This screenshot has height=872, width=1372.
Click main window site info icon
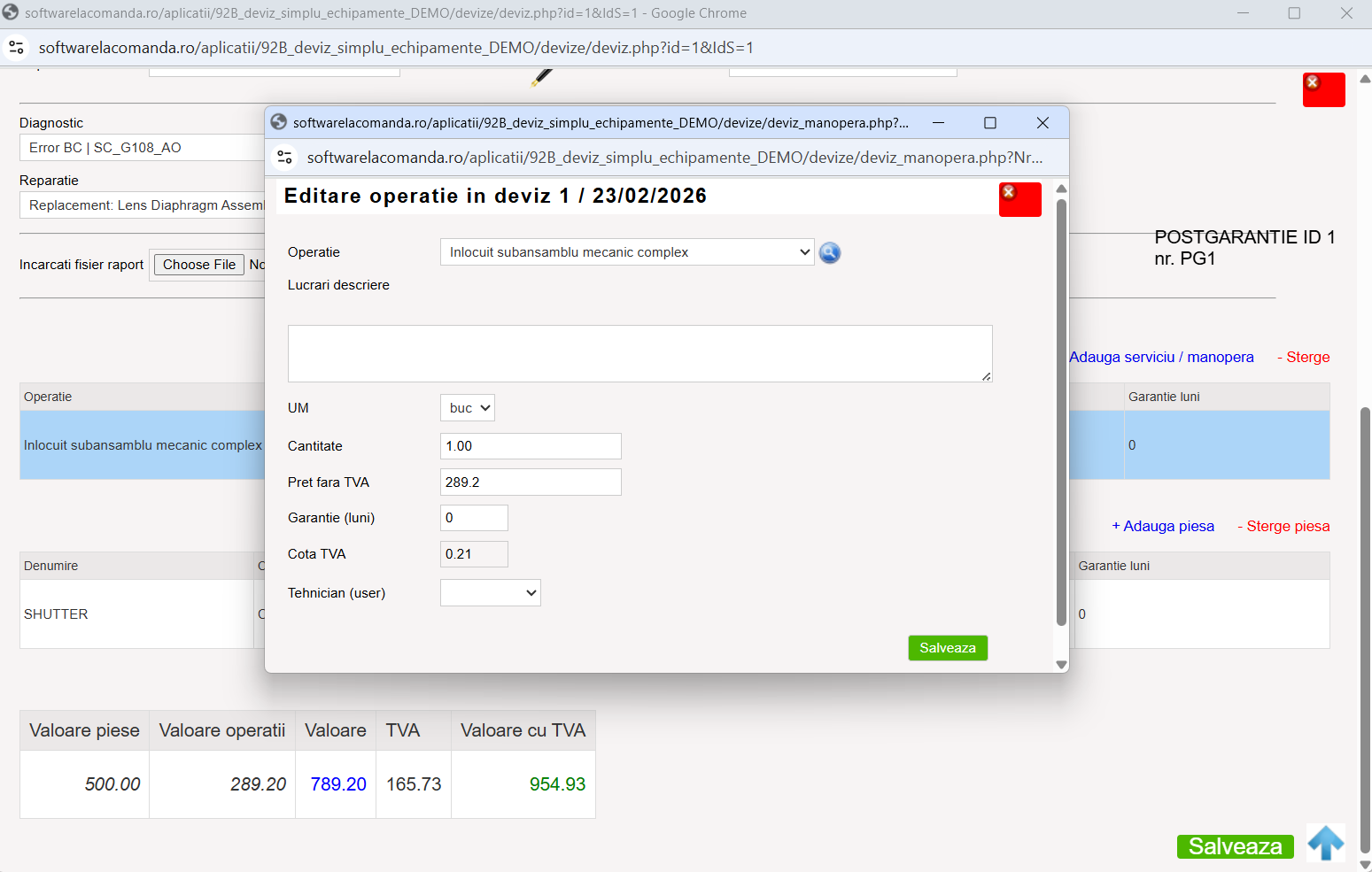(x=17, y=48)
